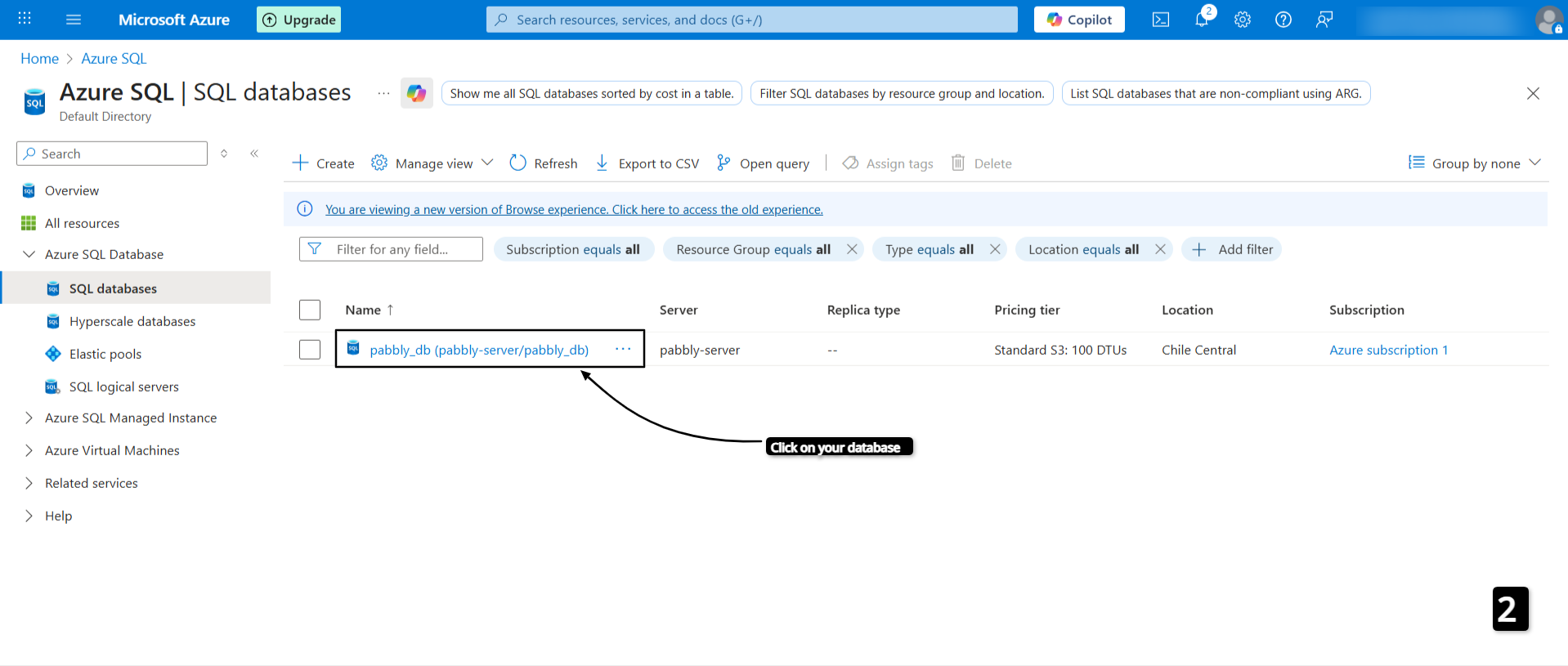Screen dimensions: 1568x666
Task: Open the Group by none dropdown
Action: (x=1474, y=163)
